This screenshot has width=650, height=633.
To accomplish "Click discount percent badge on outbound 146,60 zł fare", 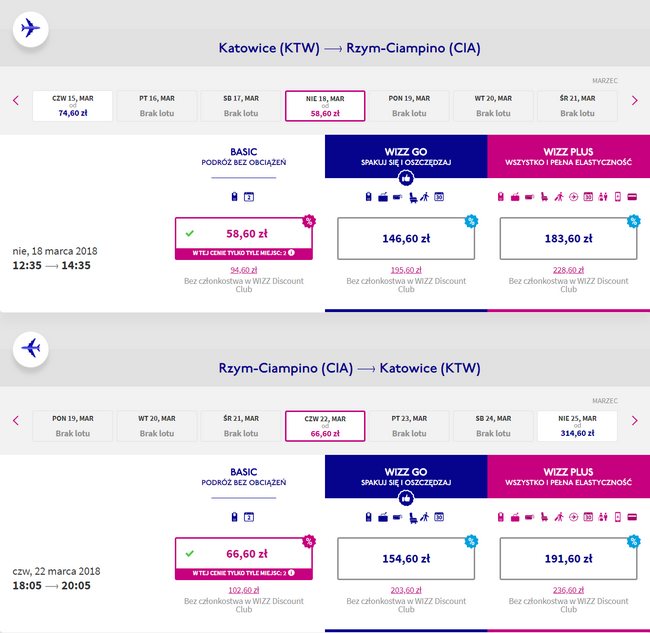I will pyautogui.click(x=471, y=221).
